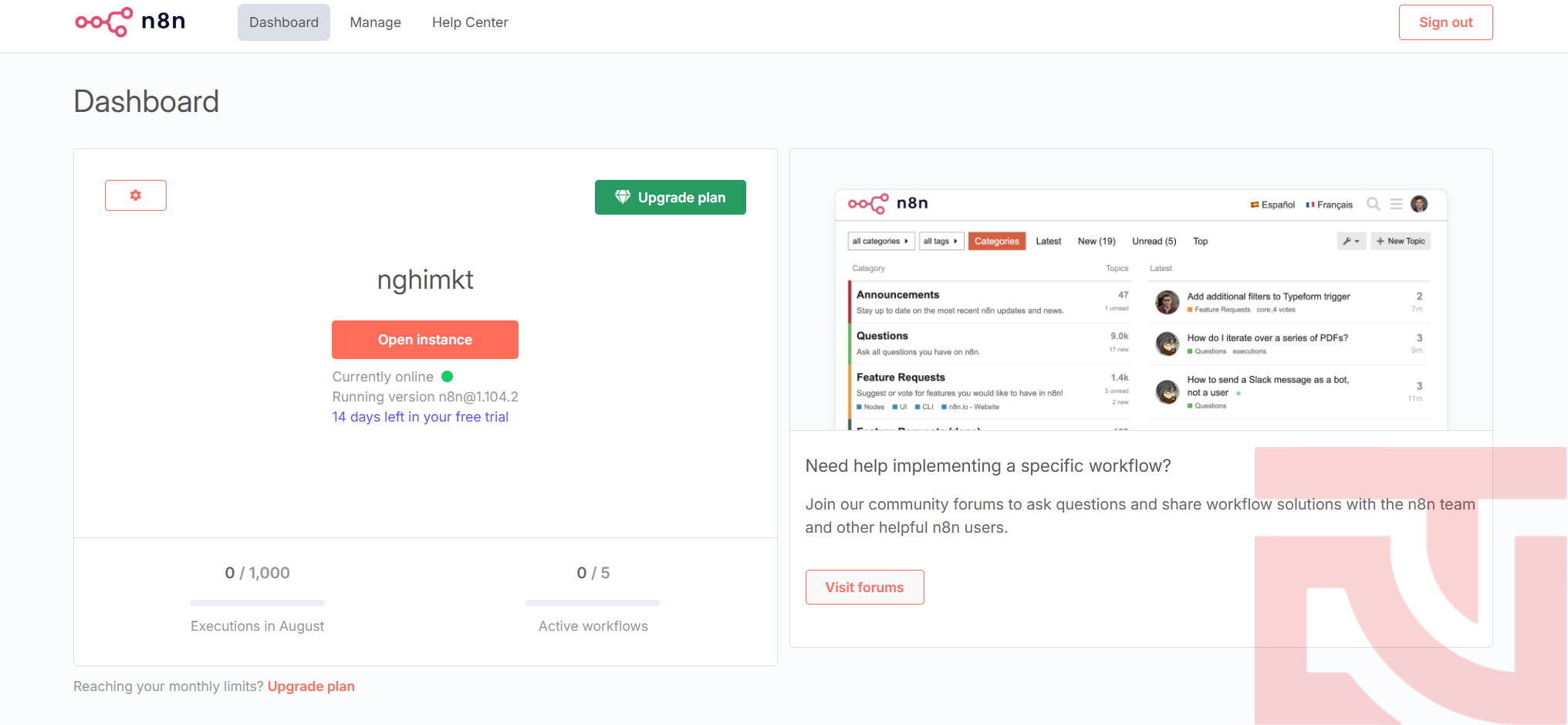This screenshot has height=725, width=1568.
Task: Click the community forum preview thumbnail
Action: [1141, 309]
